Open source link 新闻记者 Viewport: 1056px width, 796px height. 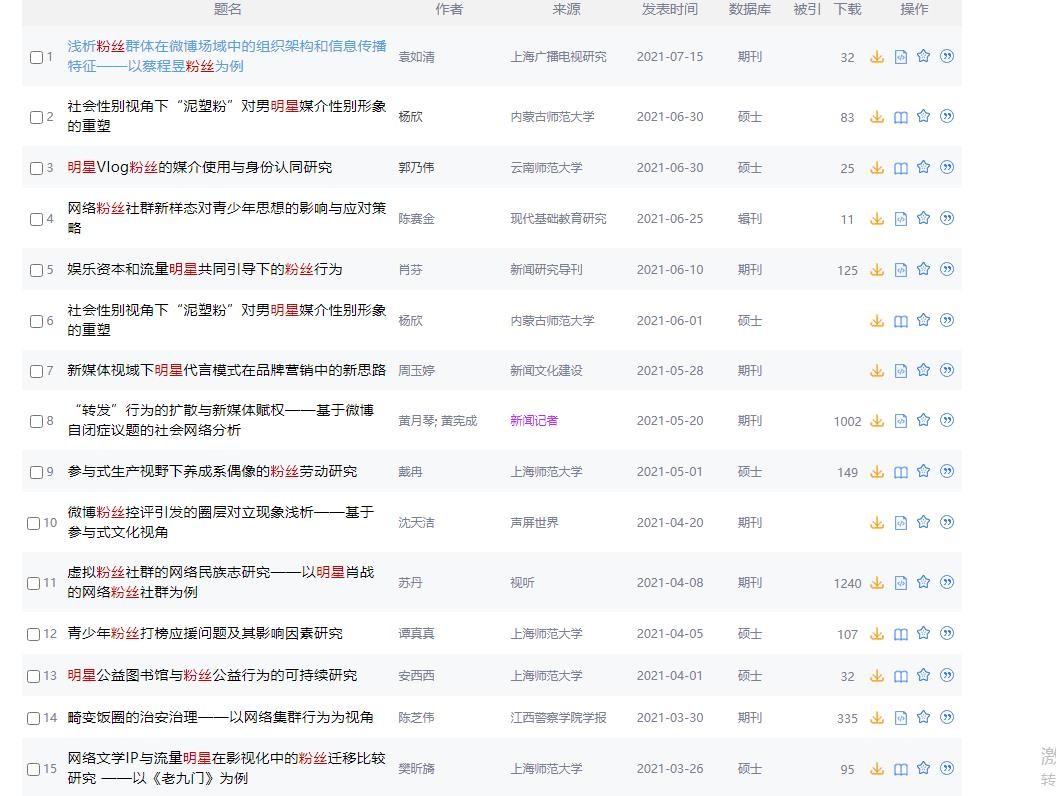(x=534, y=421)
